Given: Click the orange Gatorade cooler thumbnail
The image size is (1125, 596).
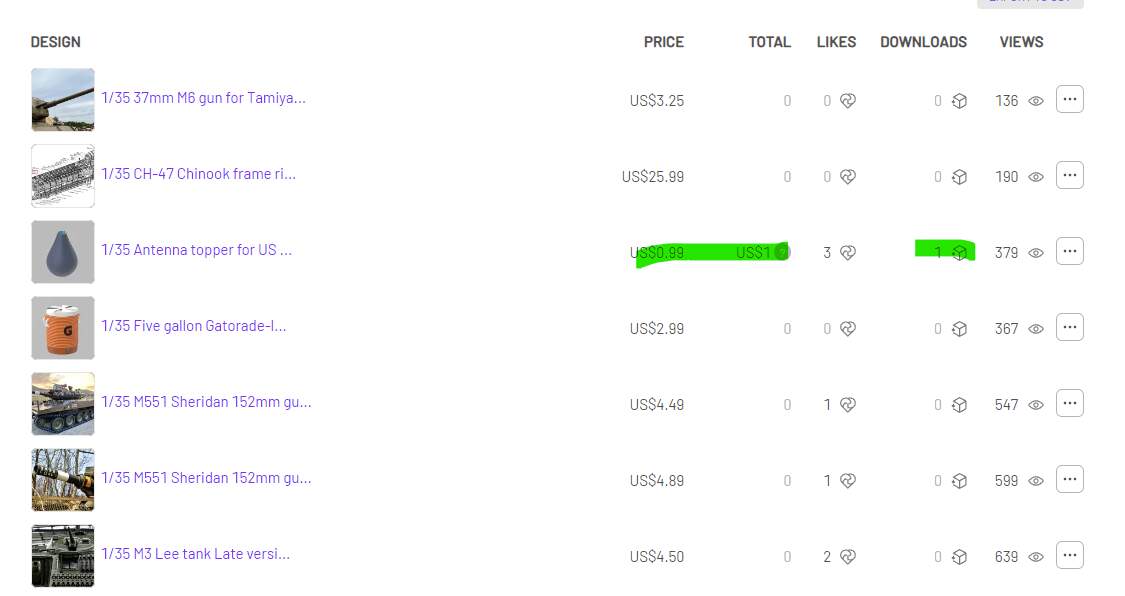Looking at the screenshot, I should (63, 328).
